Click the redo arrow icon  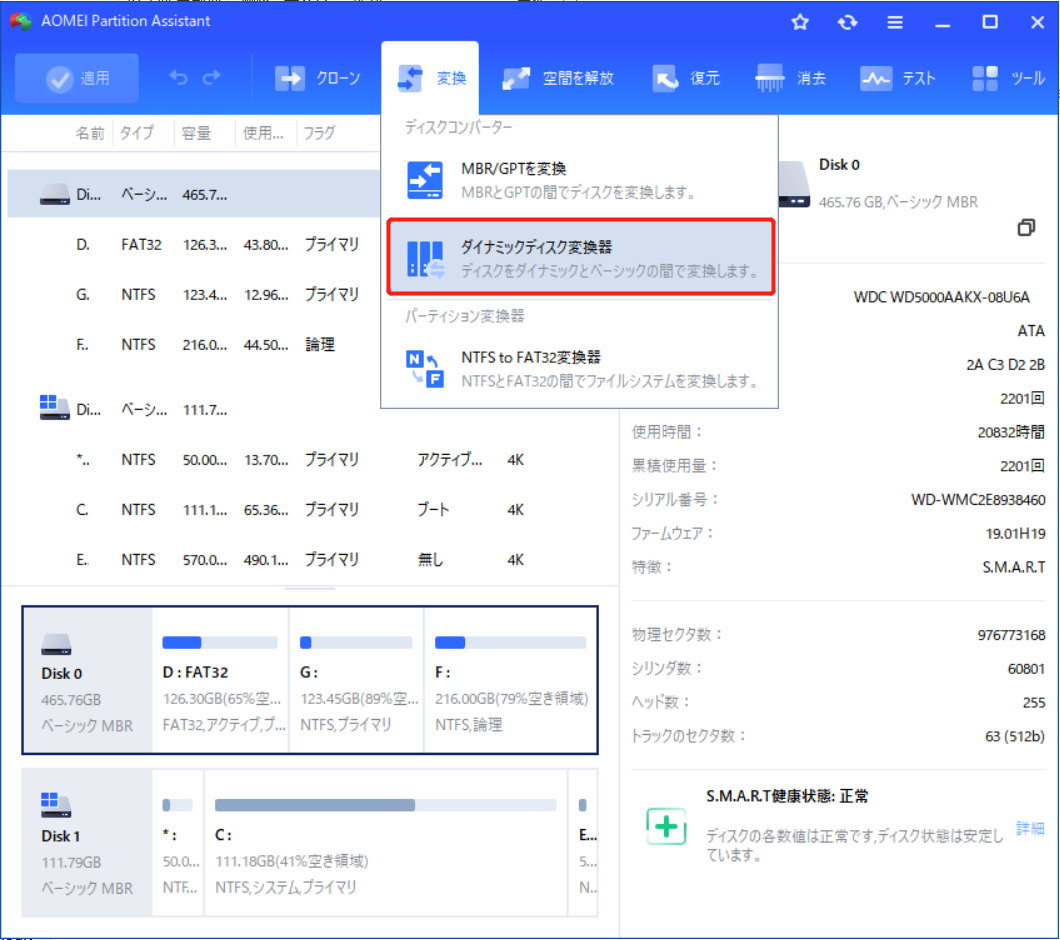click(212, 78)
